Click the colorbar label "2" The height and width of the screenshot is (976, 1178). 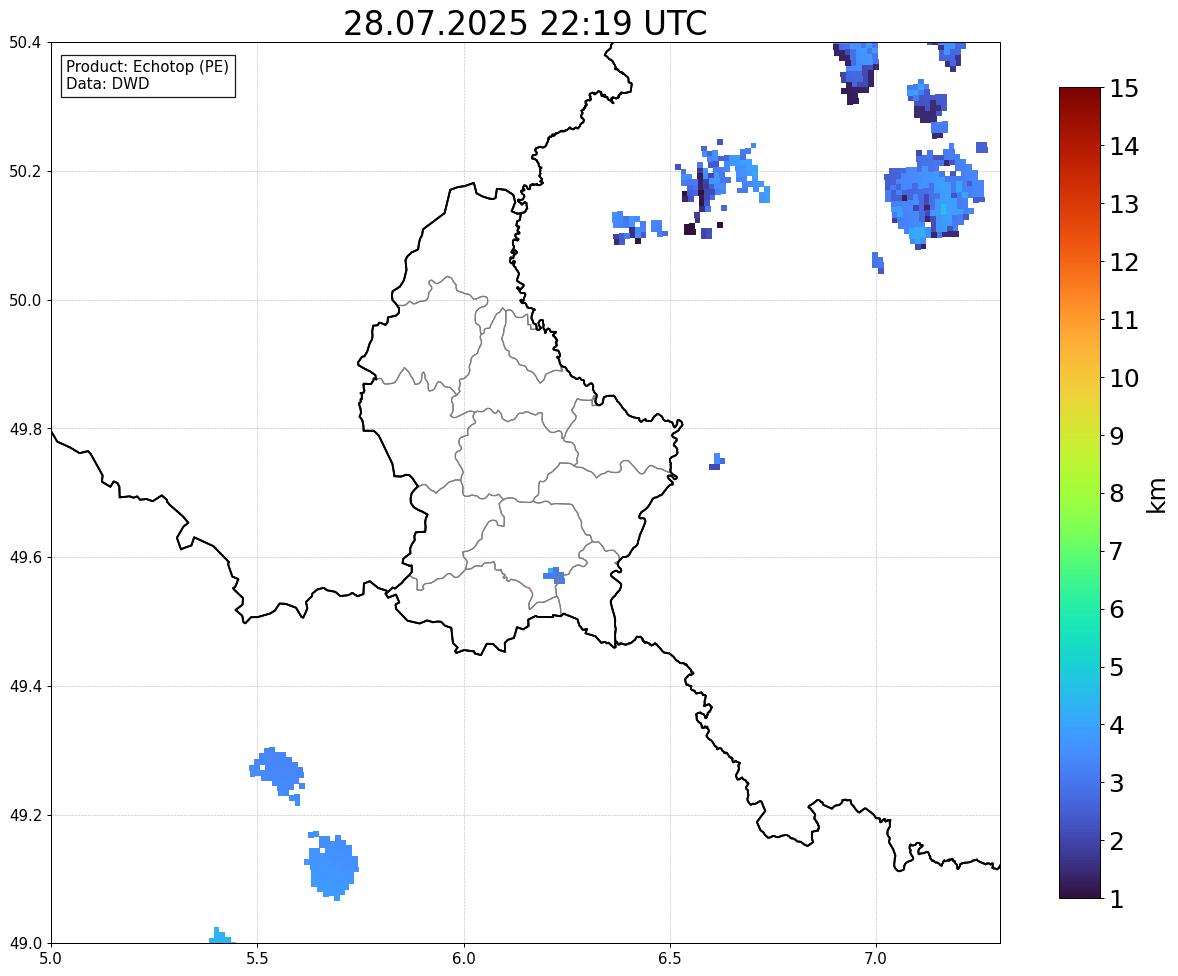click(1117, 841)
